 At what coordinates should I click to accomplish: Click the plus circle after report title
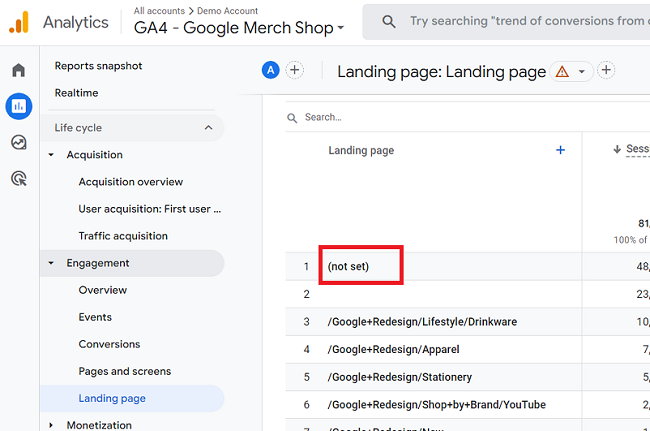[606, 70]
